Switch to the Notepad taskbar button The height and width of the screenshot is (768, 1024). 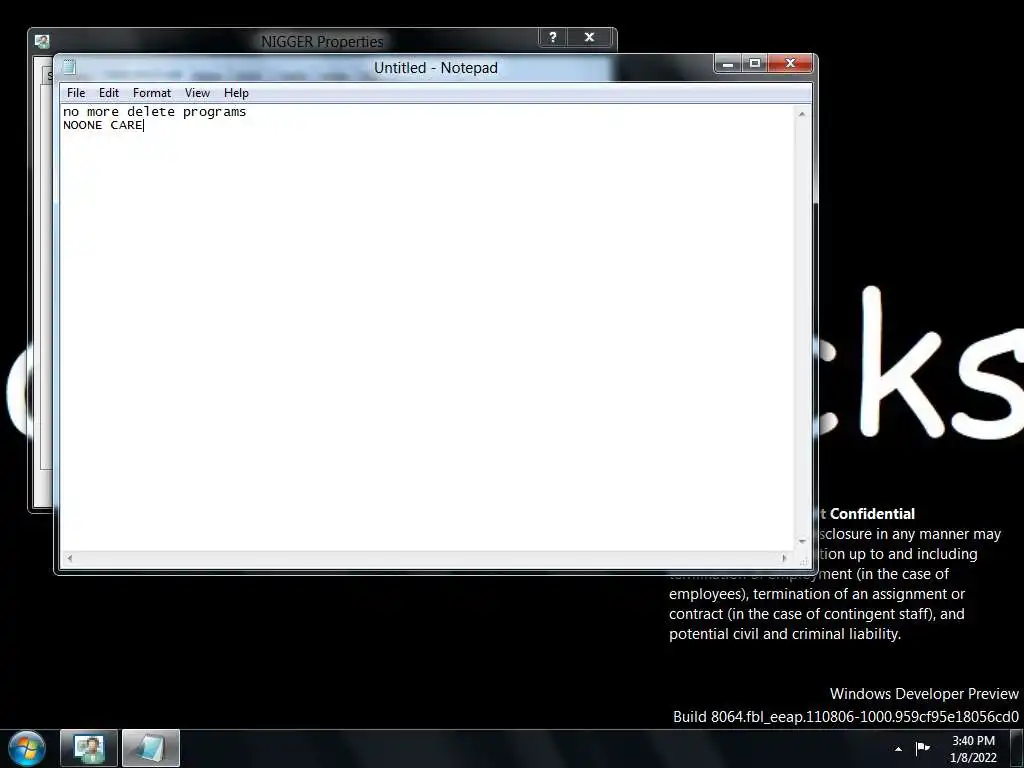150,748
